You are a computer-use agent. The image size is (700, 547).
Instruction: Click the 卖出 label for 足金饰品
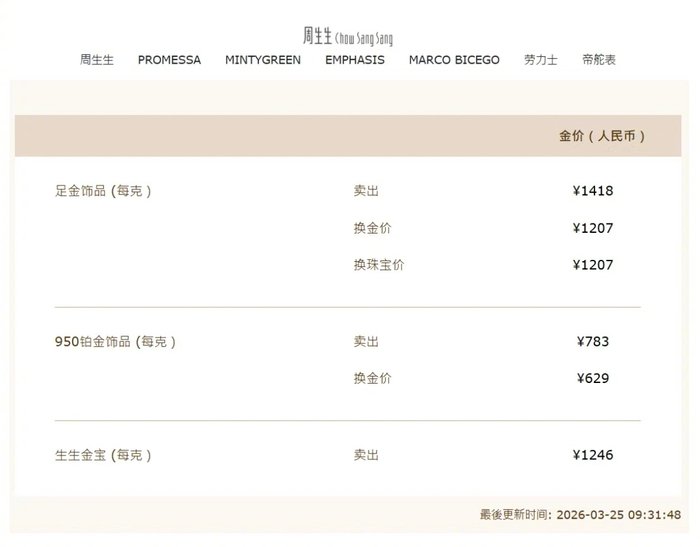(366, 191)
